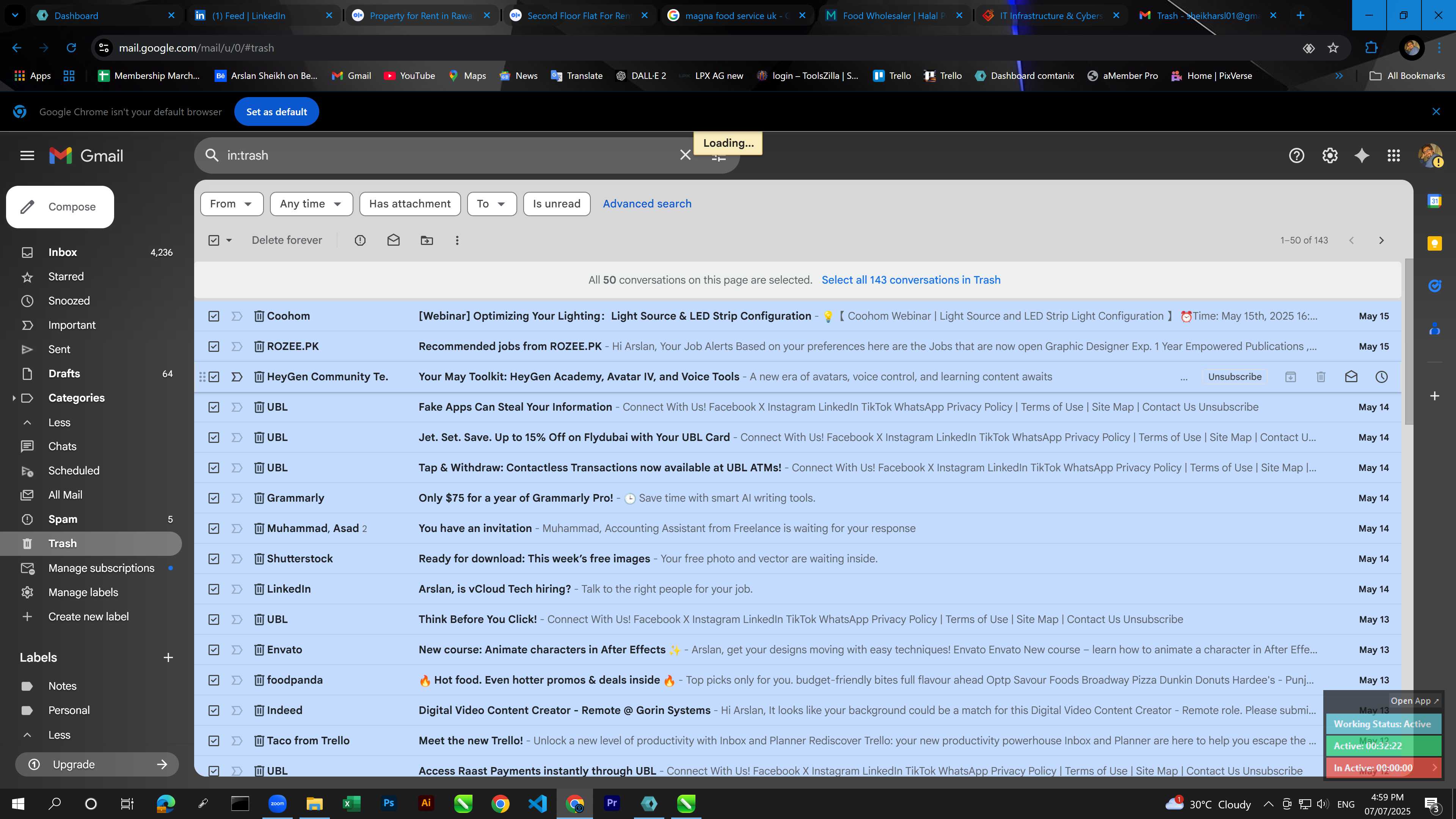Open the Any time filter dropdown

click(x=311, y=204)
